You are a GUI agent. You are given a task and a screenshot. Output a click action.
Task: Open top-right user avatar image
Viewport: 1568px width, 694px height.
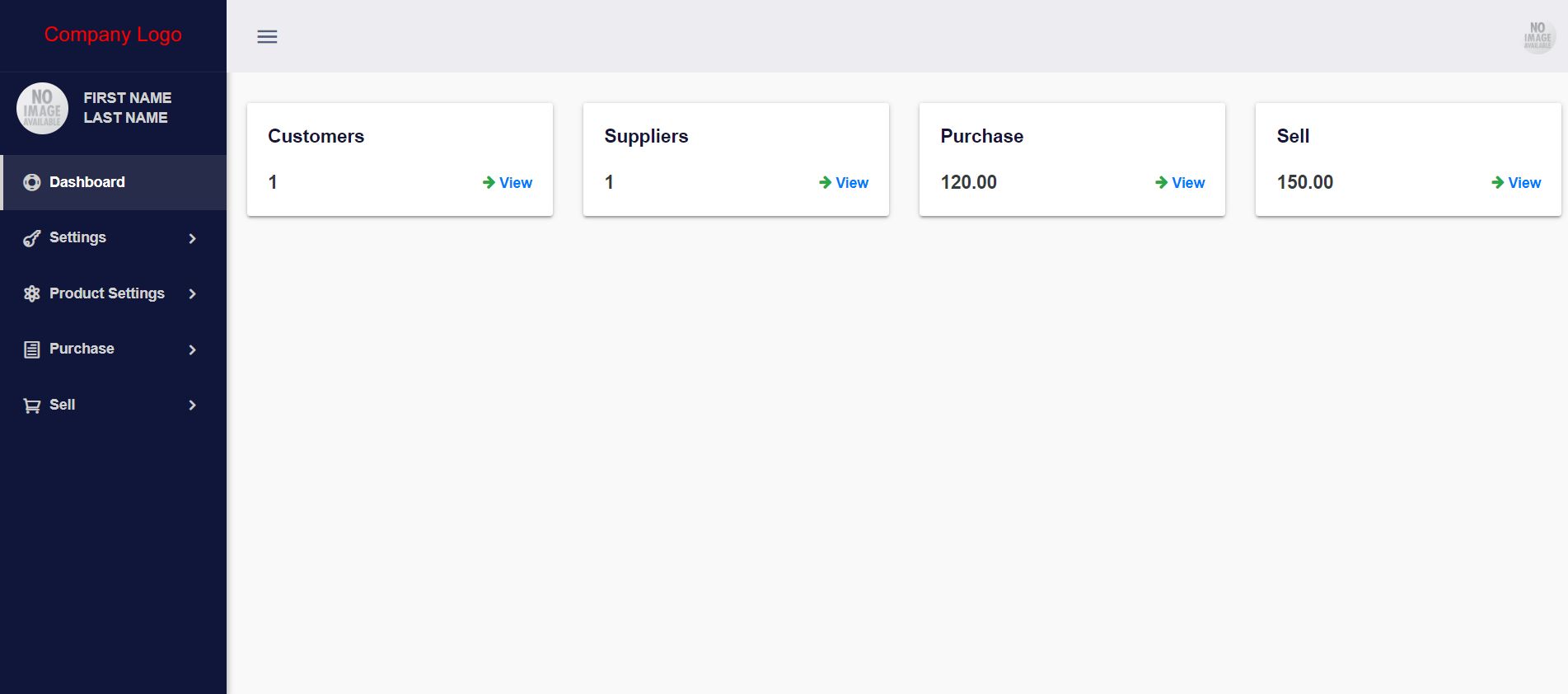[x=1538, y=36]
